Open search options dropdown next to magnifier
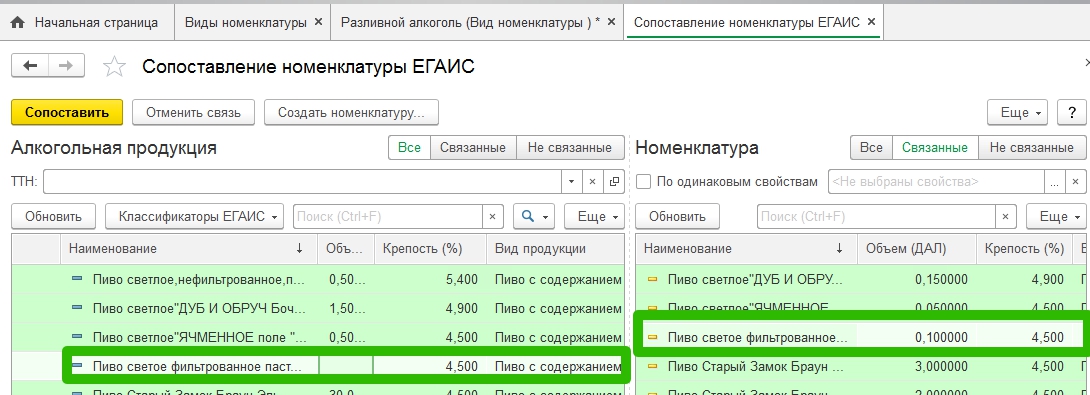This screenshot has width=1090, height=395. coord(547,216)
